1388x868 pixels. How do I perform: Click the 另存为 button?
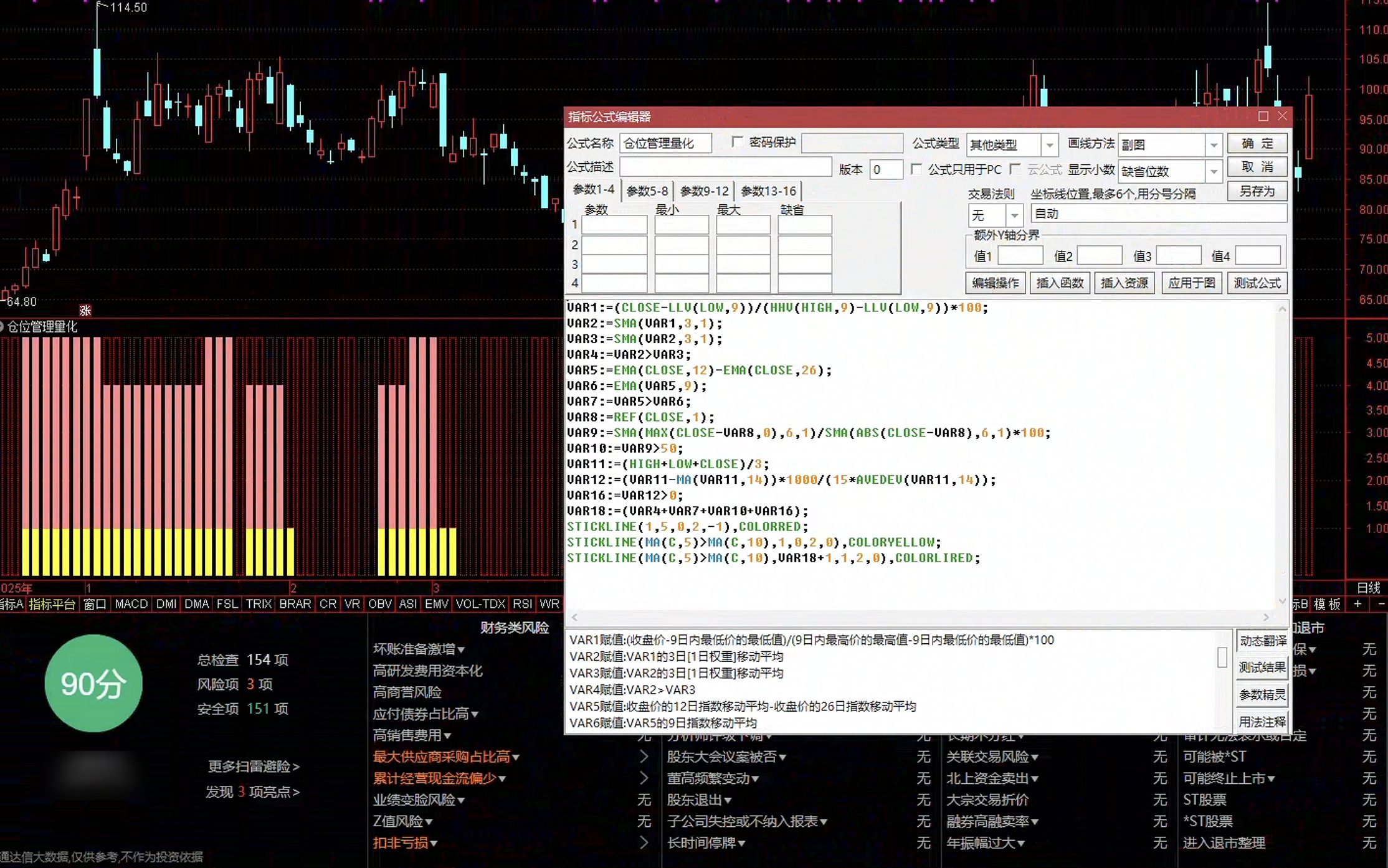[1257, 191]
